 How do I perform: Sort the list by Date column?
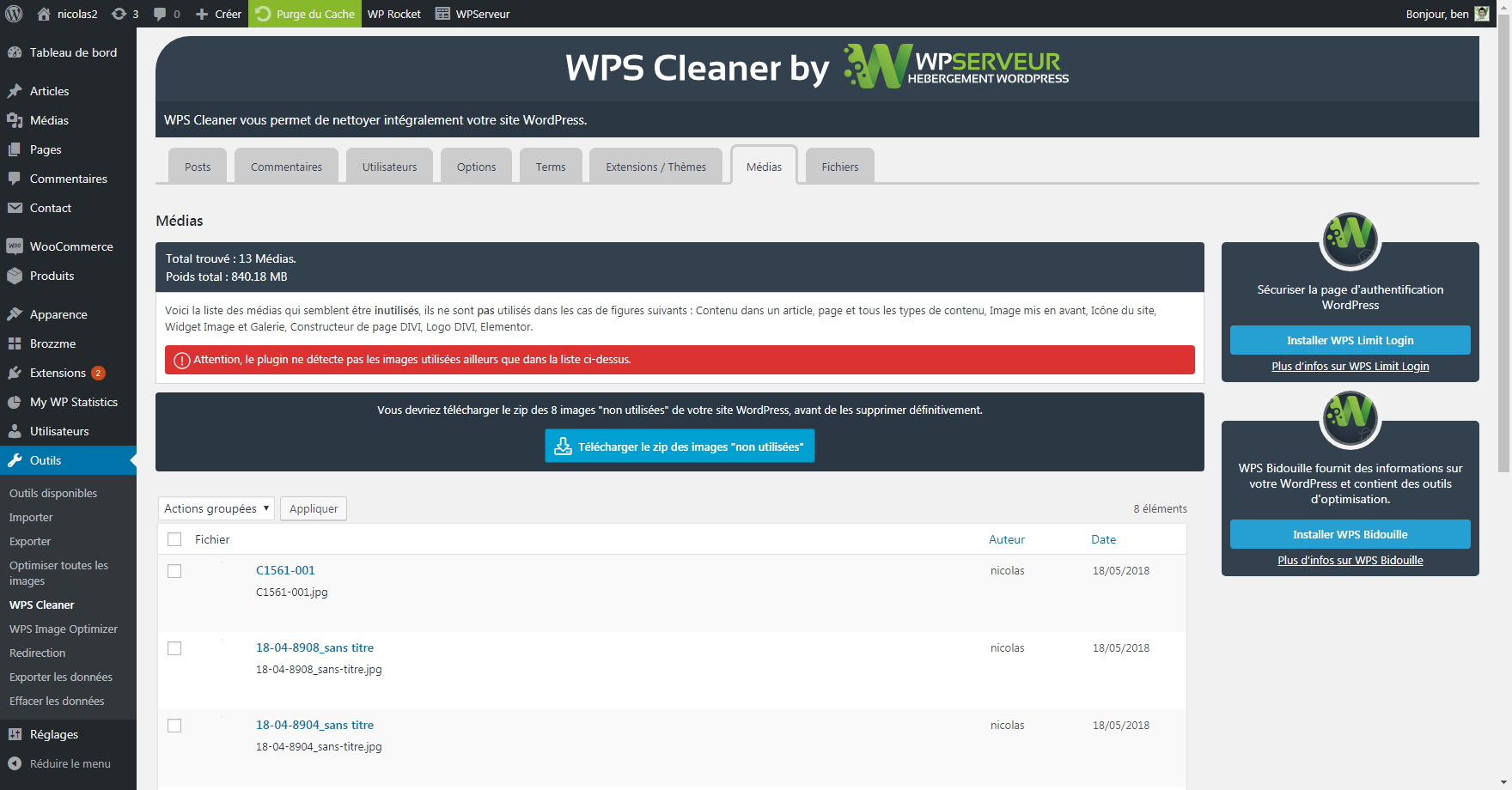(x=1103, y=539)
